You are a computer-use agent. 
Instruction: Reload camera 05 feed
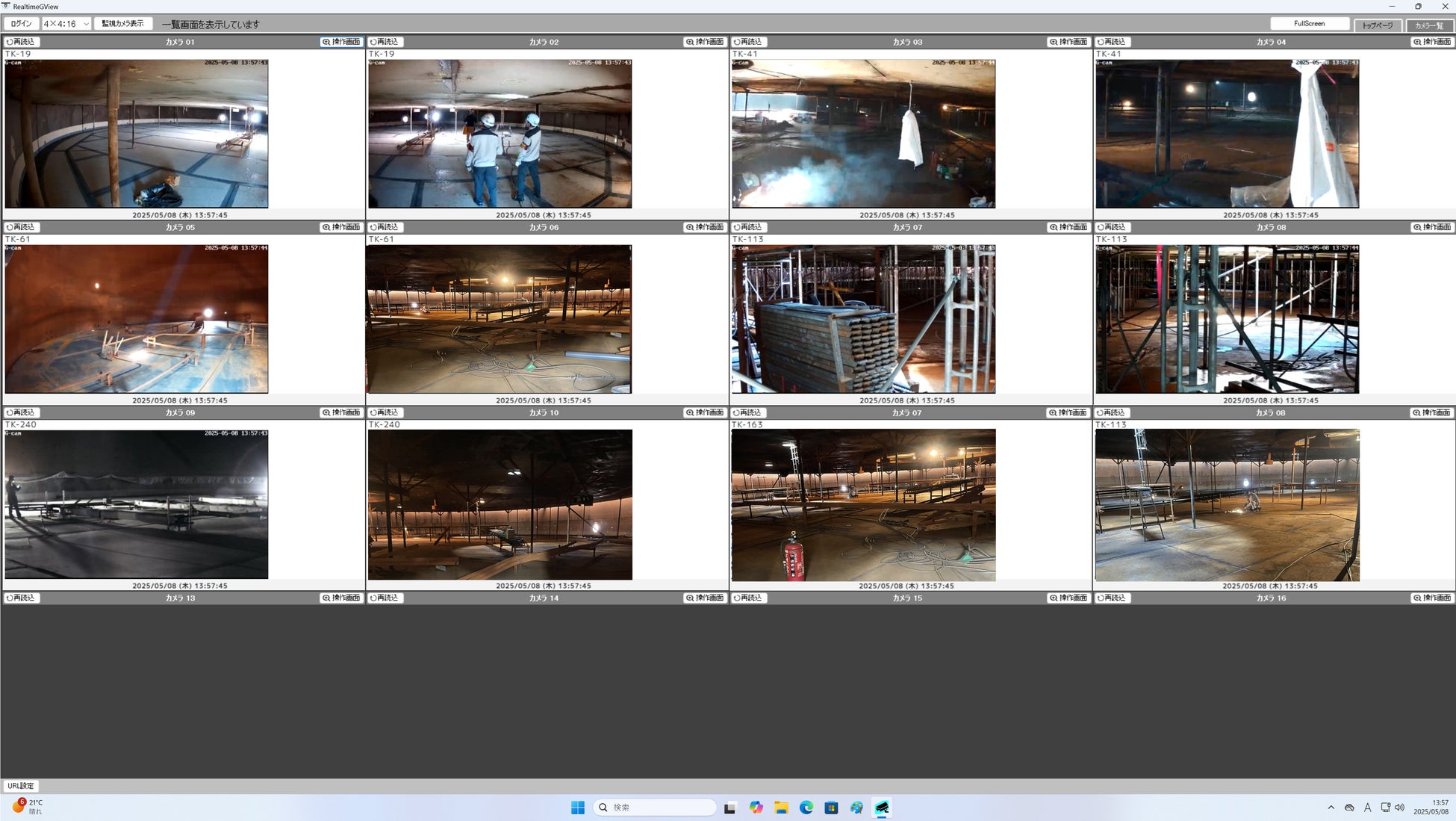(x=22, y=227)
